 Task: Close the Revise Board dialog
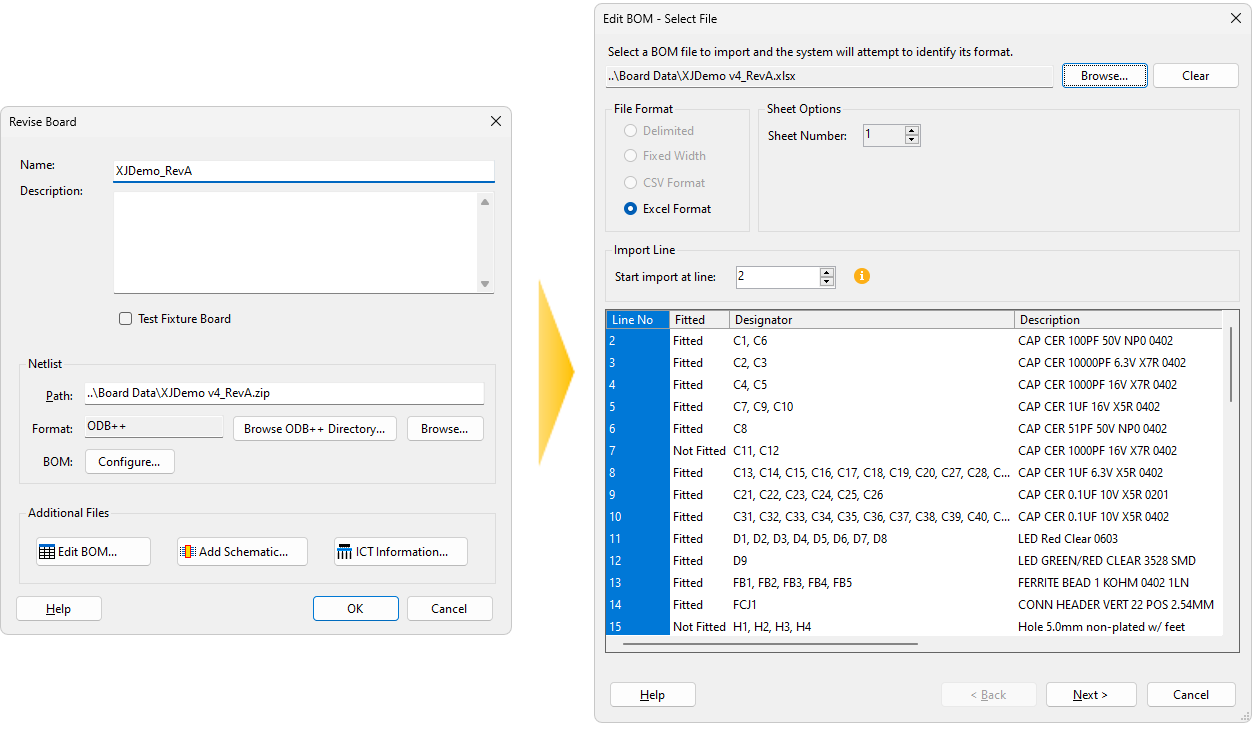[x=495, y=121]
